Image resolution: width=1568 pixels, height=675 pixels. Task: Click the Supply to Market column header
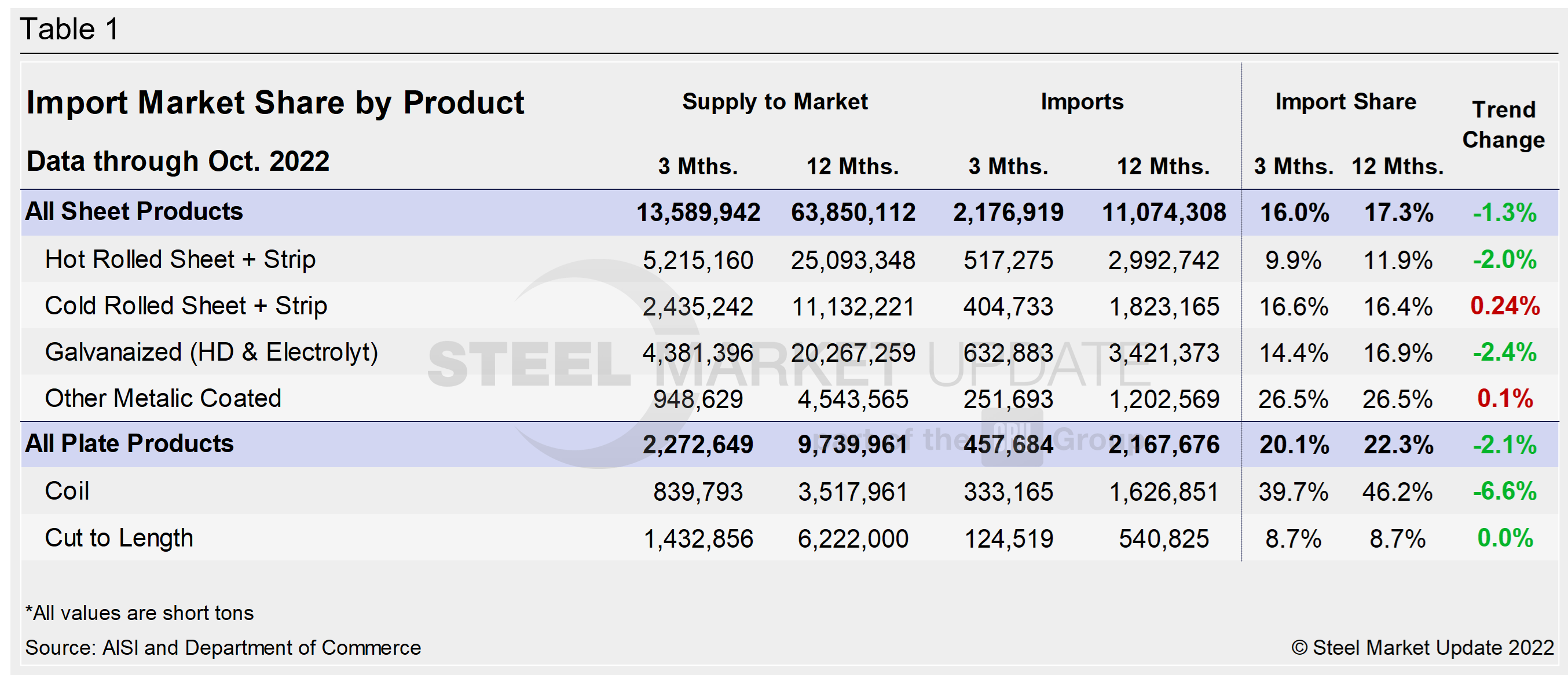coord(775,102)
